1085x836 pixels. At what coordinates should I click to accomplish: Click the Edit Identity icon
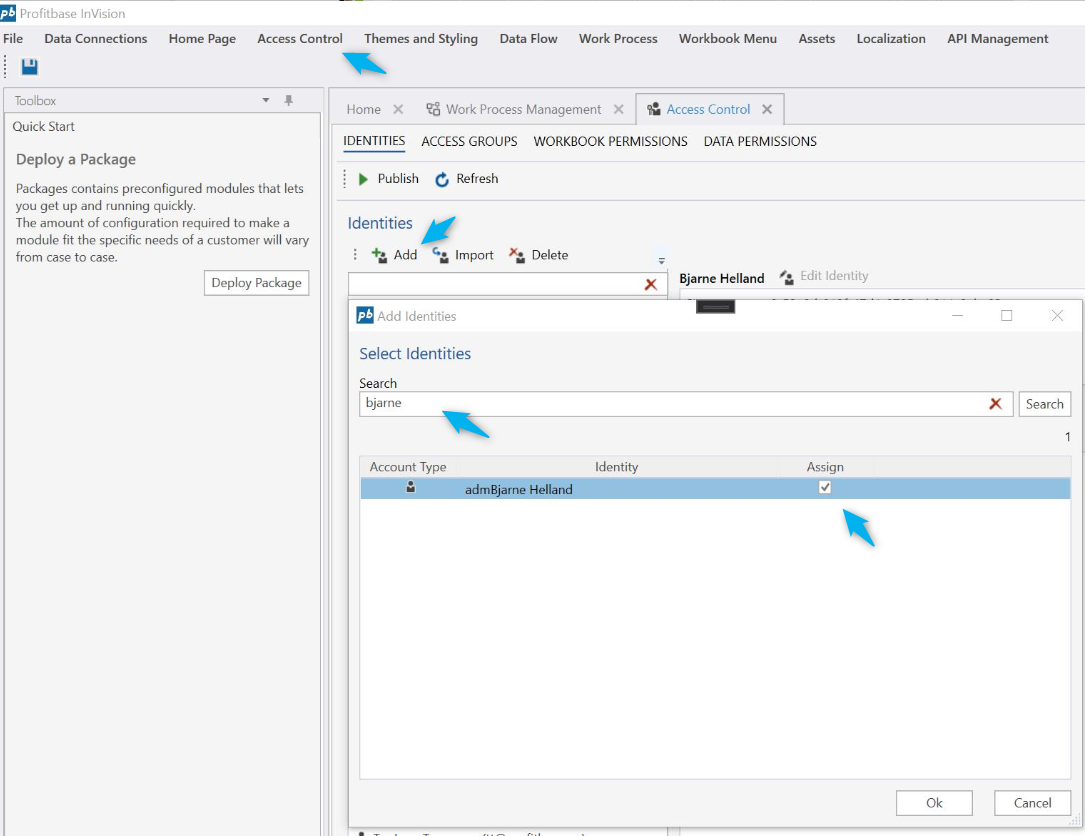(x=786, y=277)
